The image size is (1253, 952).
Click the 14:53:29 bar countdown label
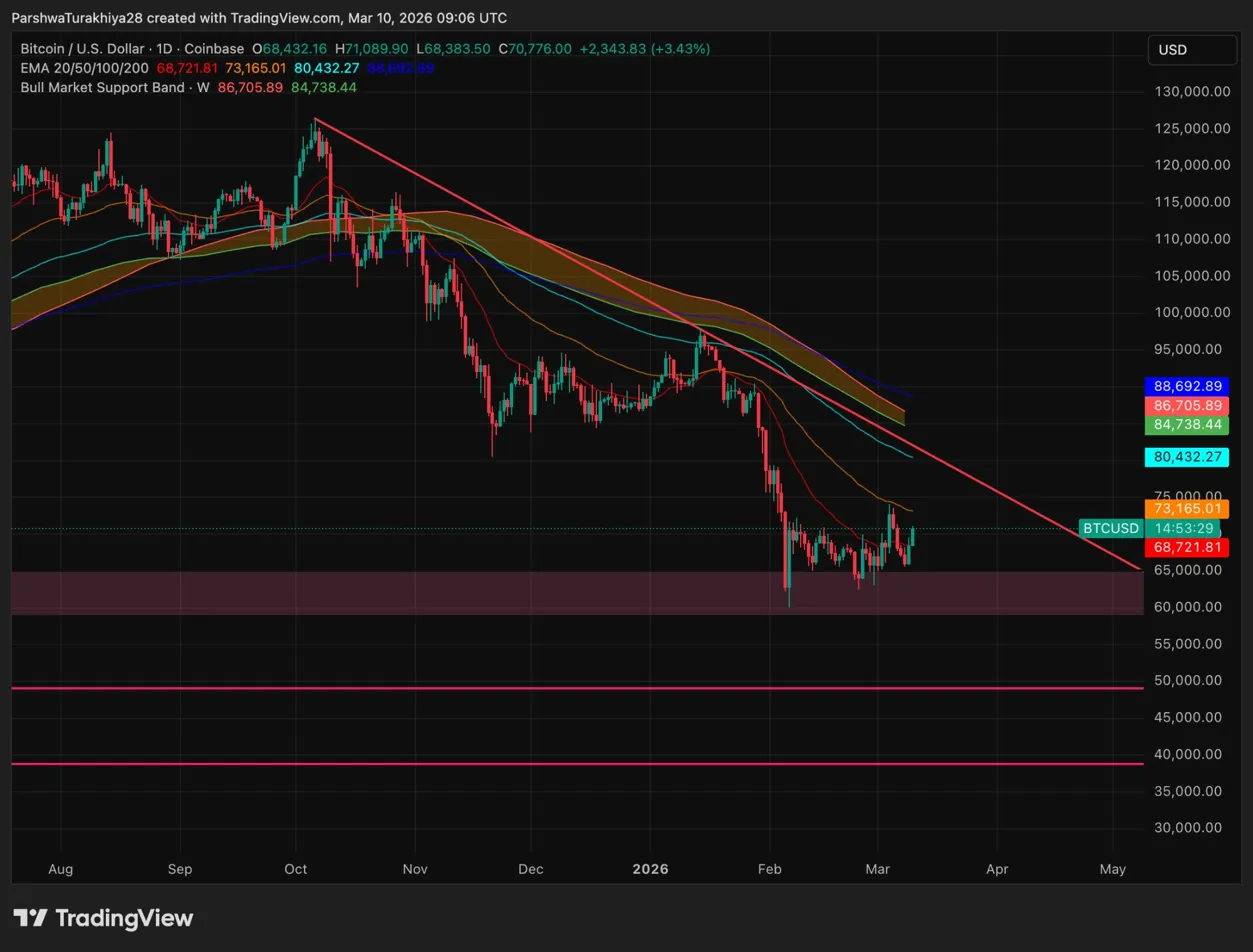tap(1188, 528)
